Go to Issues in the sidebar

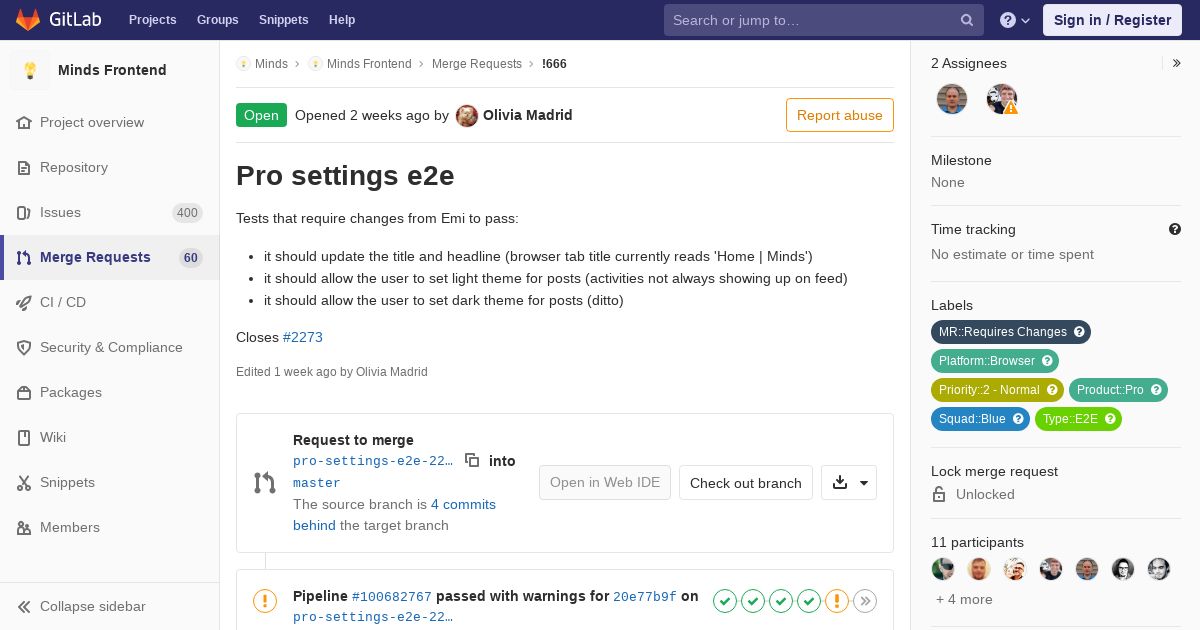pos(110,212)
